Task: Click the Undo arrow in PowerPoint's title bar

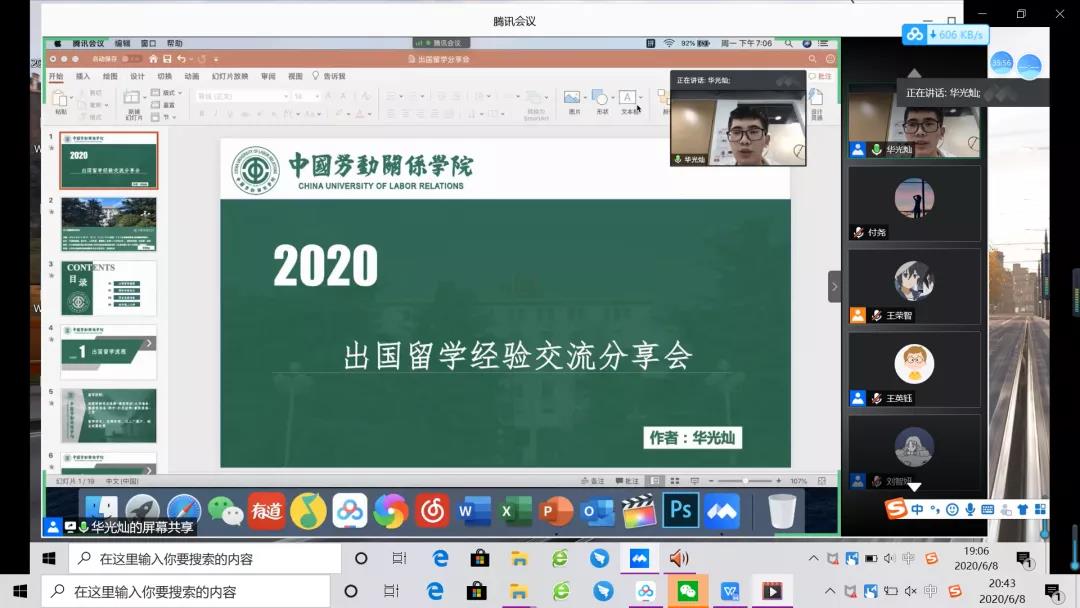Action: [181, 59]
